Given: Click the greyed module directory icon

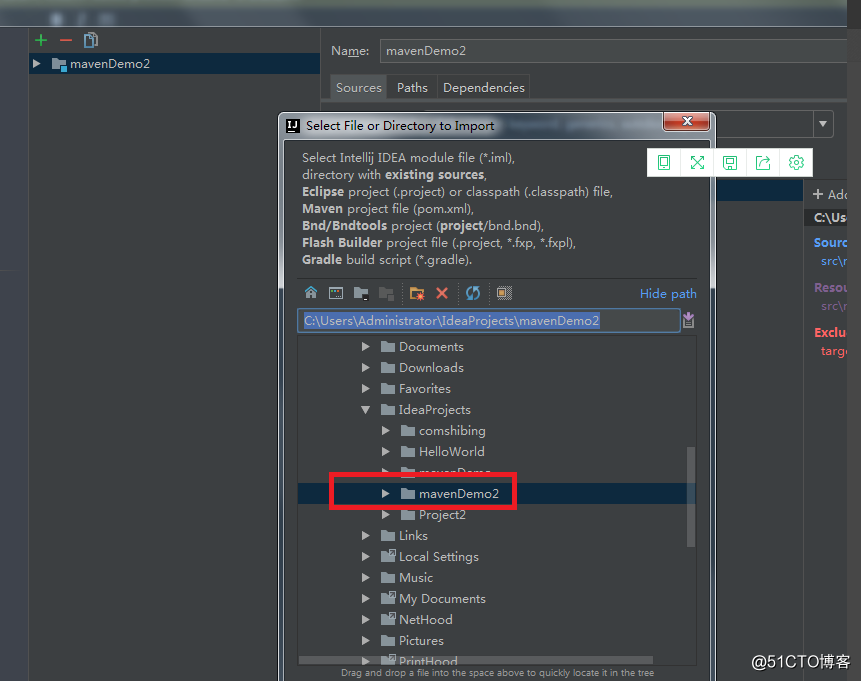Looking at the screenshot, I should pos(386,293).
